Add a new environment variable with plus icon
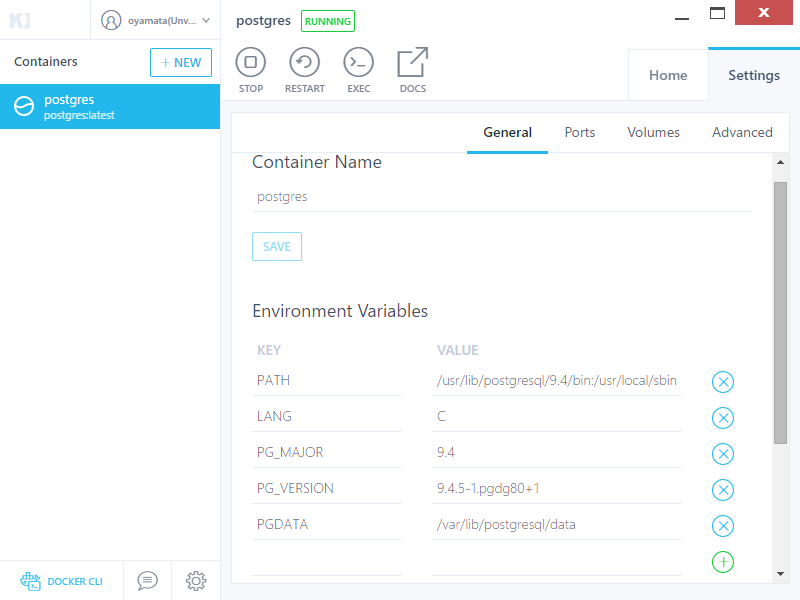800x600 pixels. tap(722, 562)
